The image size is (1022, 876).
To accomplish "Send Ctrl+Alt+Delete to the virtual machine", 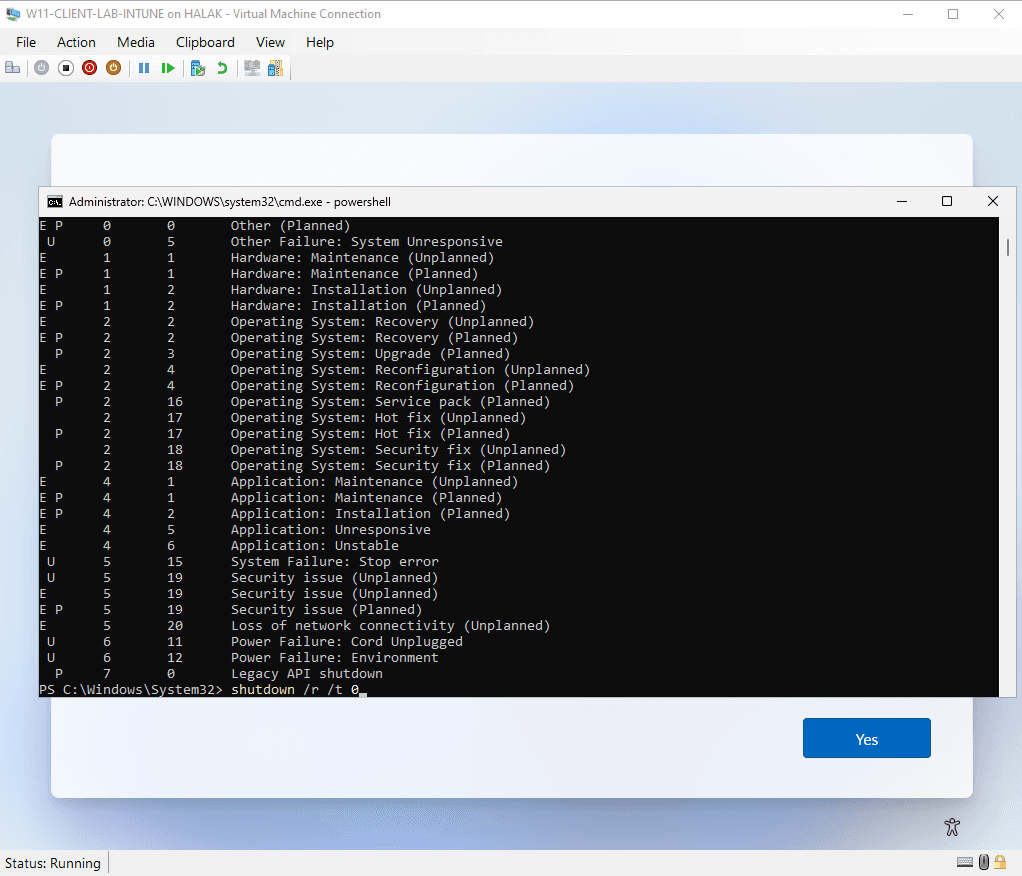I will click(x=12, y=67).
